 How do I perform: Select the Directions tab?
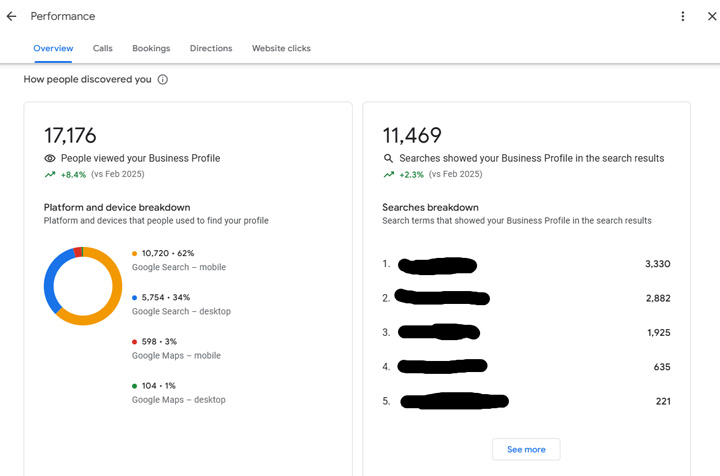(x=211, y=48)
